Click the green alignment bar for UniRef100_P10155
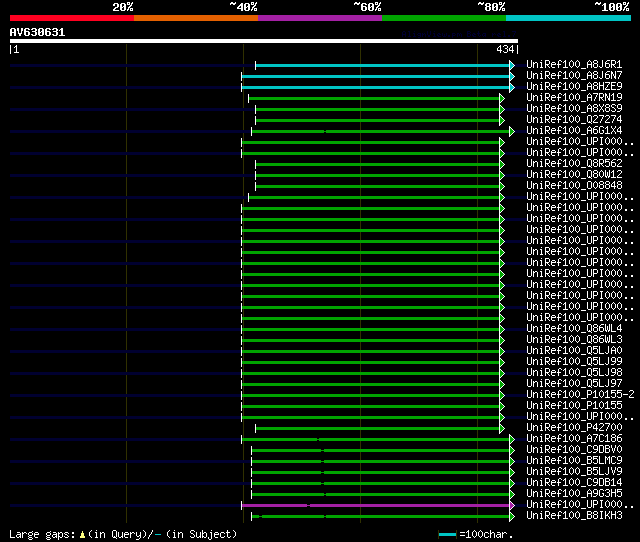 click(371, 406)
